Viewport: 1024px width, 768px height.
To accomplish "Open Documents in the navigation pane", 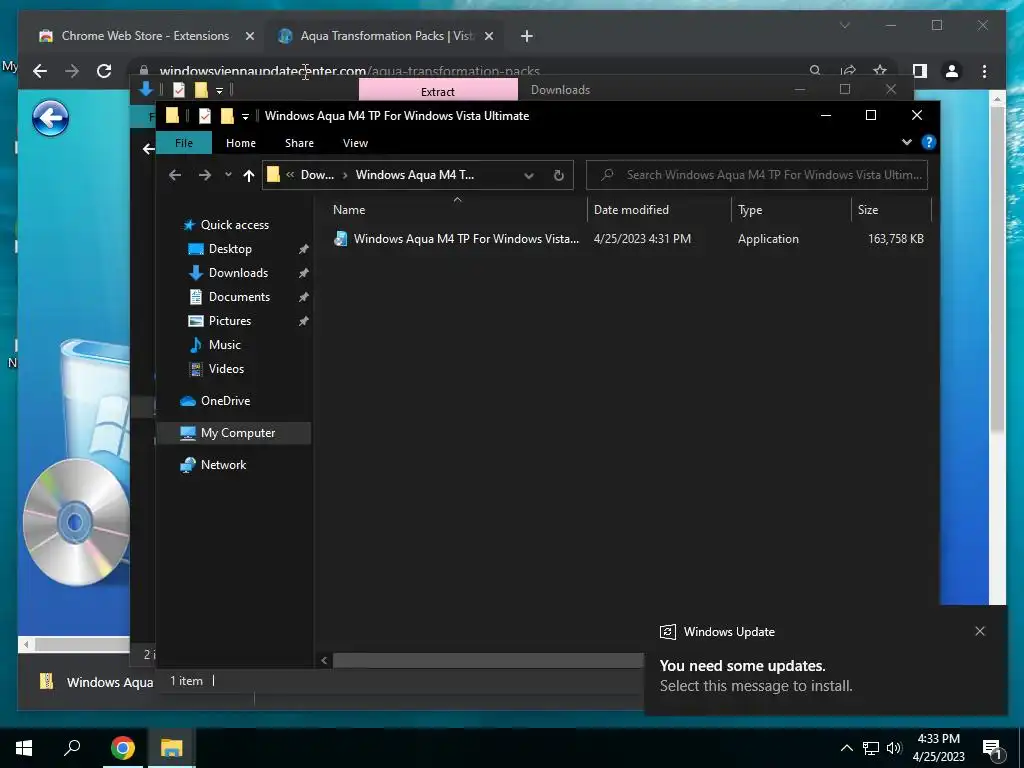I will [x=239, y=296].
